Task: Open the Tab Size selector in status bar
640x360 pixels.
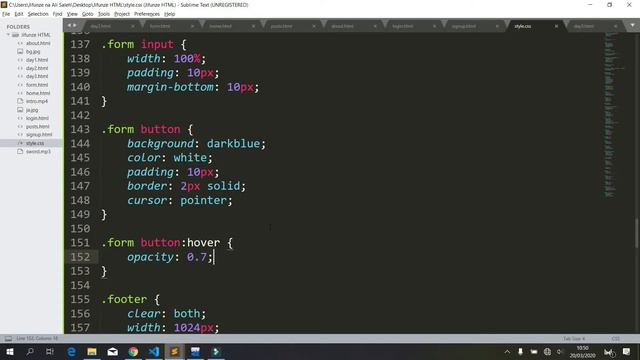Action: 574,338
